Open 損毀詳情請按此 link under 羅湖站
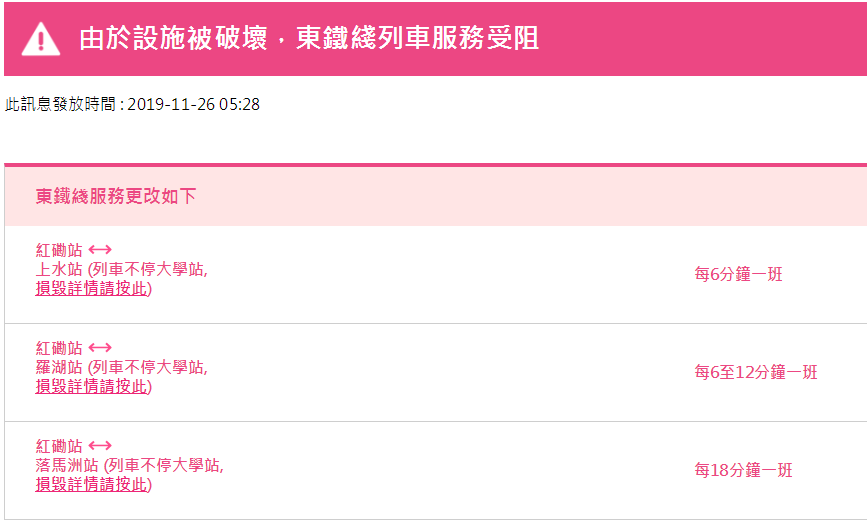 point(92,387)
